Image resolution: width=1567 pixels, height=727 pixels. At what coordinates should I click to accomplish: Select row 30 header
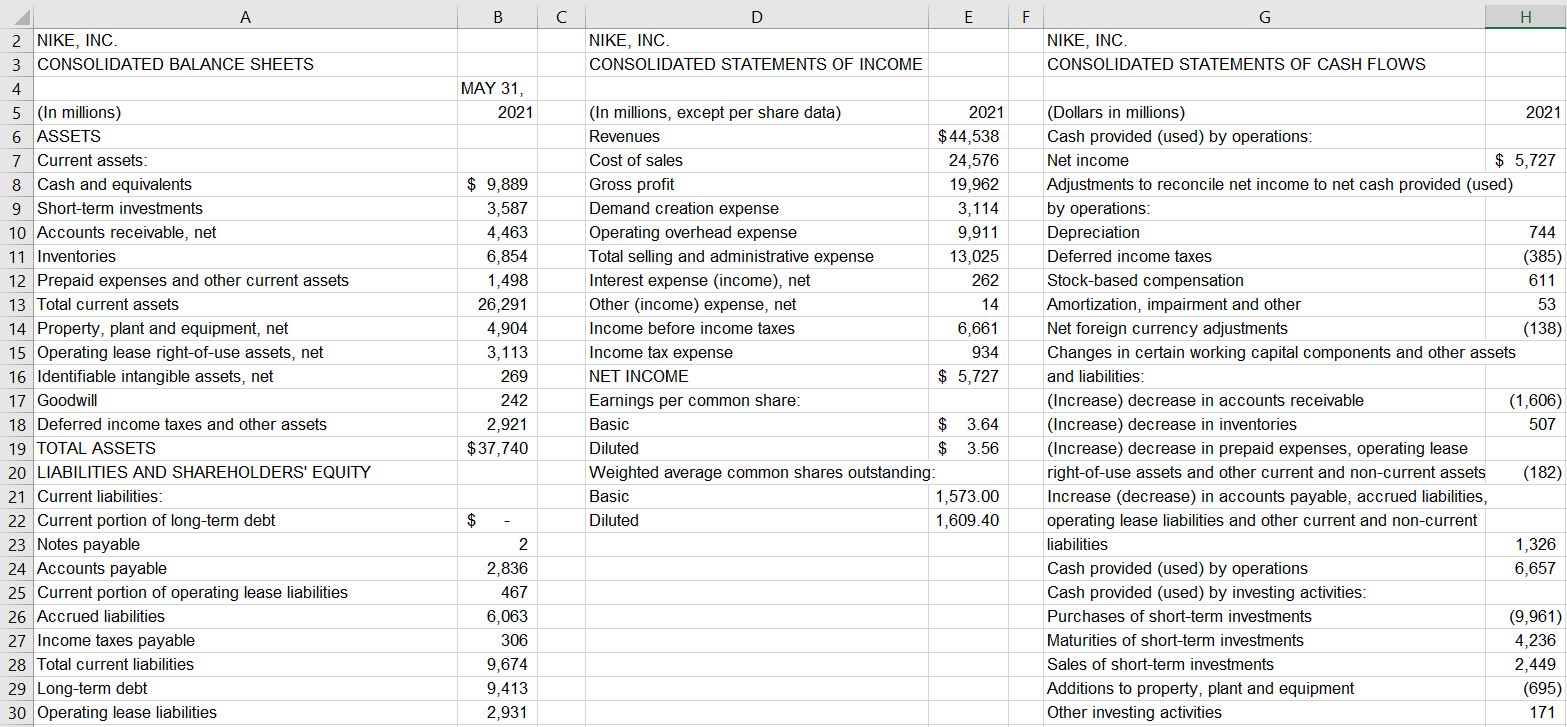pos(16,712)
